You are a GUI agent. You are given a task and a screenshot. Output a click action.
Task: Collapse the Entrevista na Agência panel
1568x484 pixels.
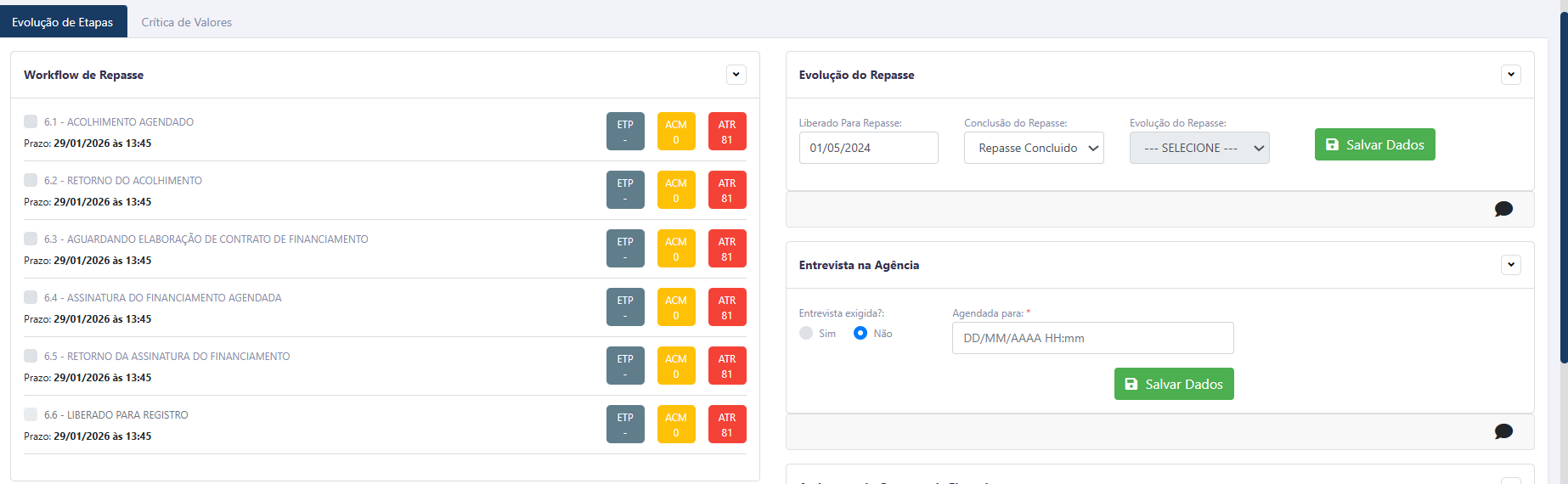click(x=1511, y=265)
